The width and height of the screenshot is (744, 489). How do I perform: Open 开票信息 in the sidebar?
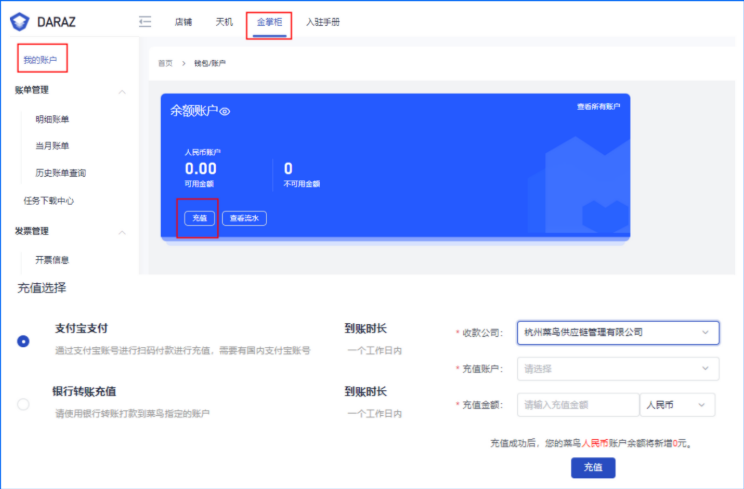52,259
